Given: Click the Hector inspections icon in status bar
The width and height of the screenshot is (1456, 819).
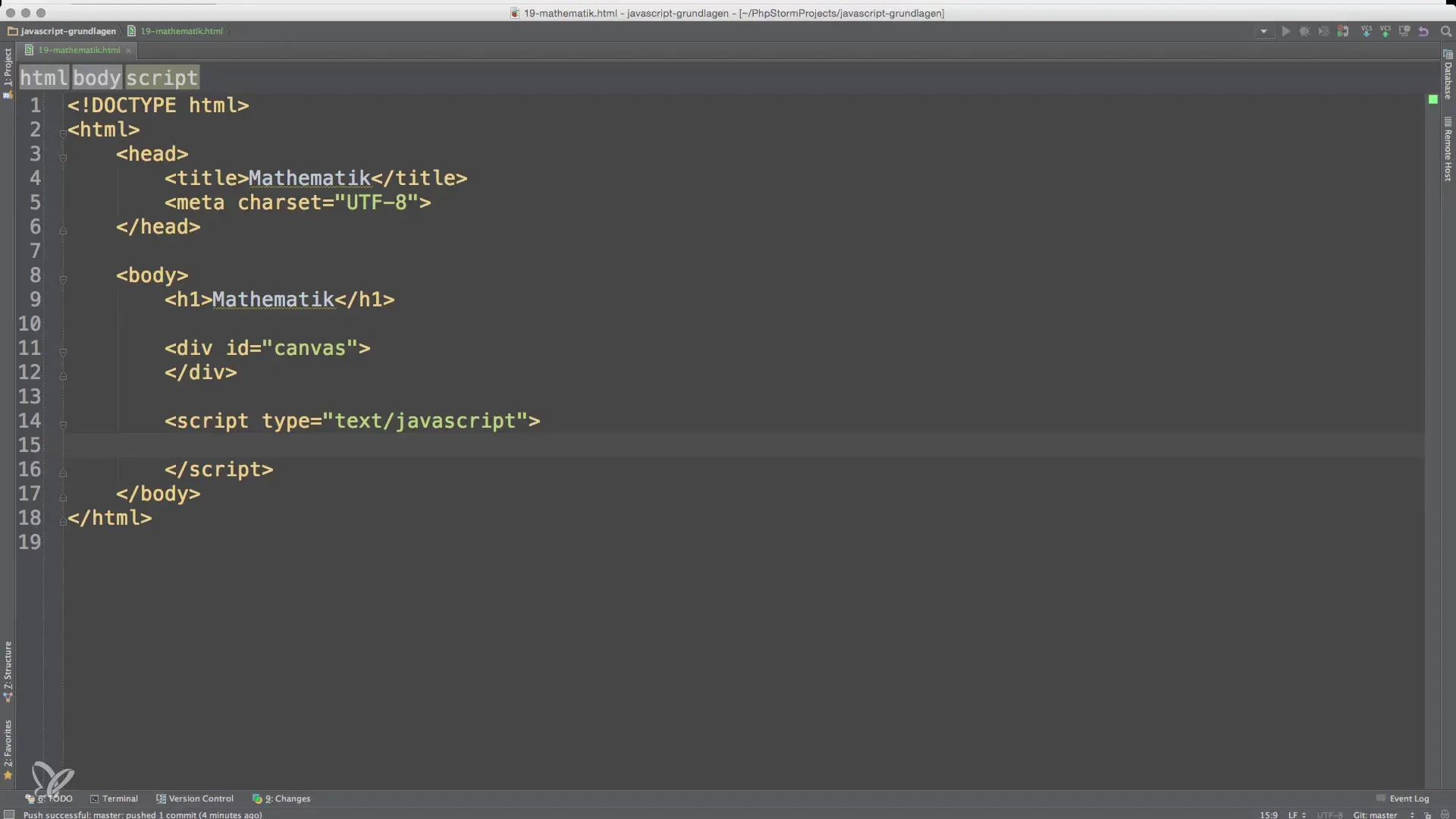Looking at the screenshot, I should [1445, 815].
